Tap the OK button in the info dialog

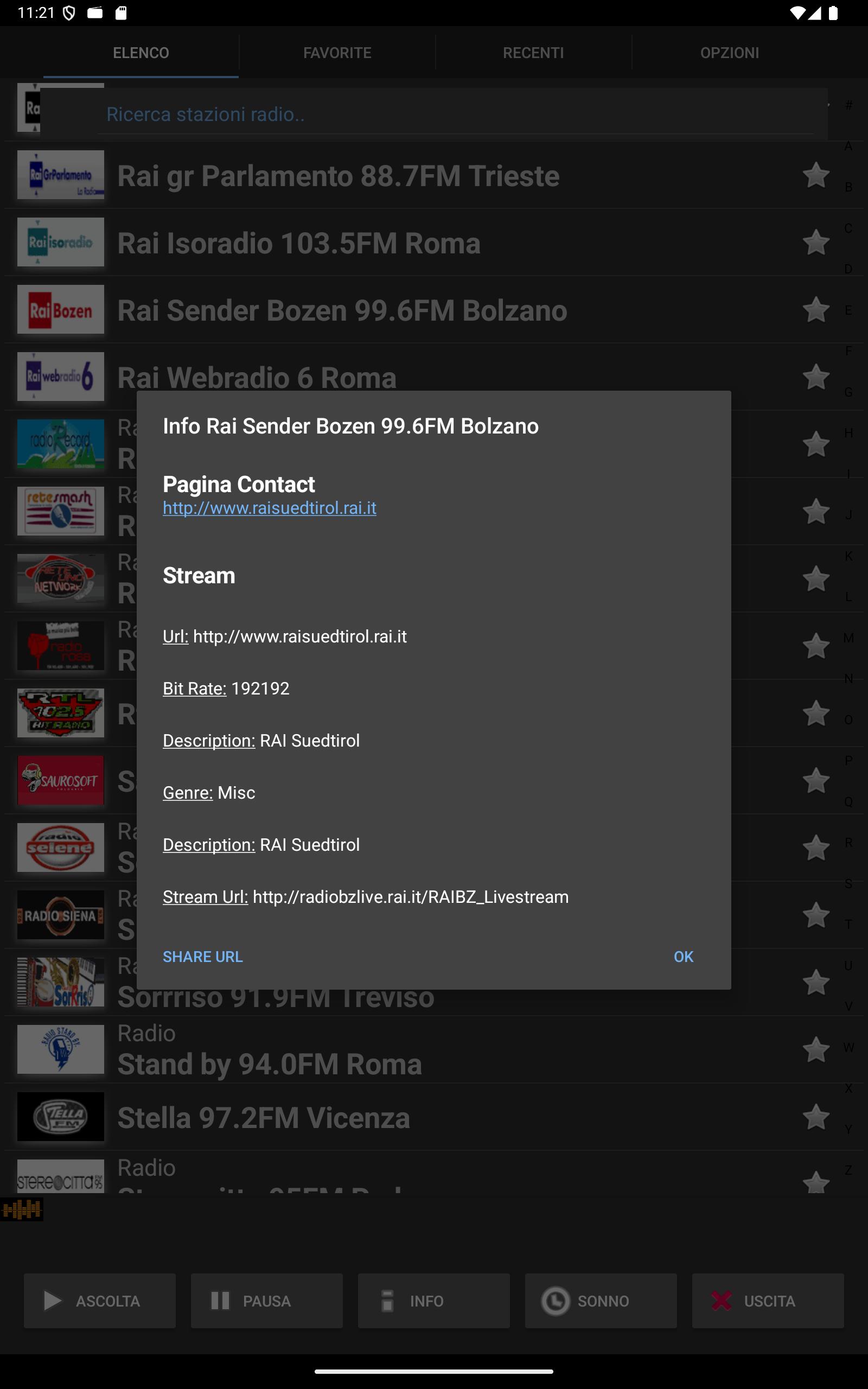[683, 957]
